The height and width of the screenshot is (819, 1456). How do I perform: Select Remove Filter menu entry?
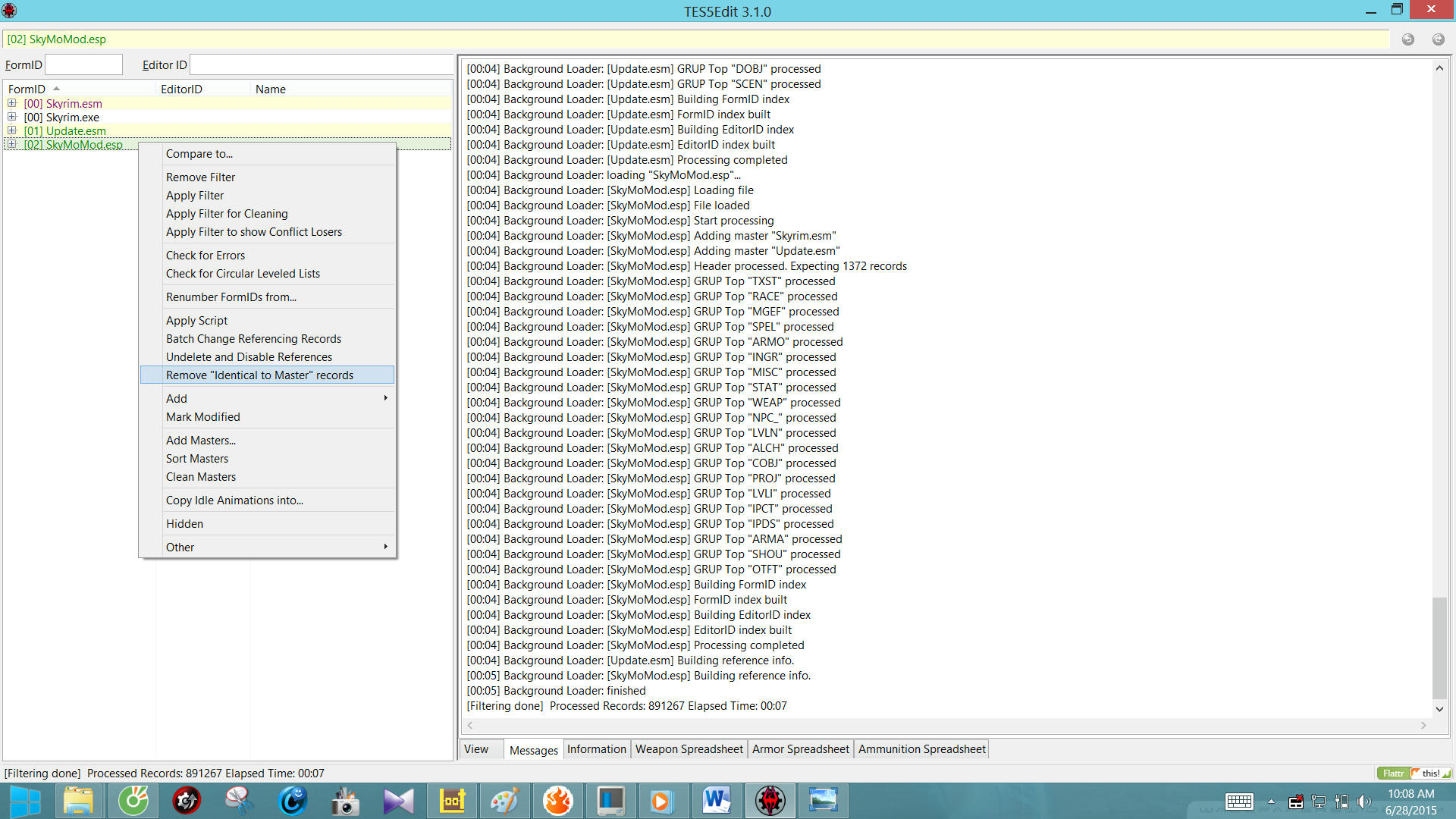pos(267,177)
